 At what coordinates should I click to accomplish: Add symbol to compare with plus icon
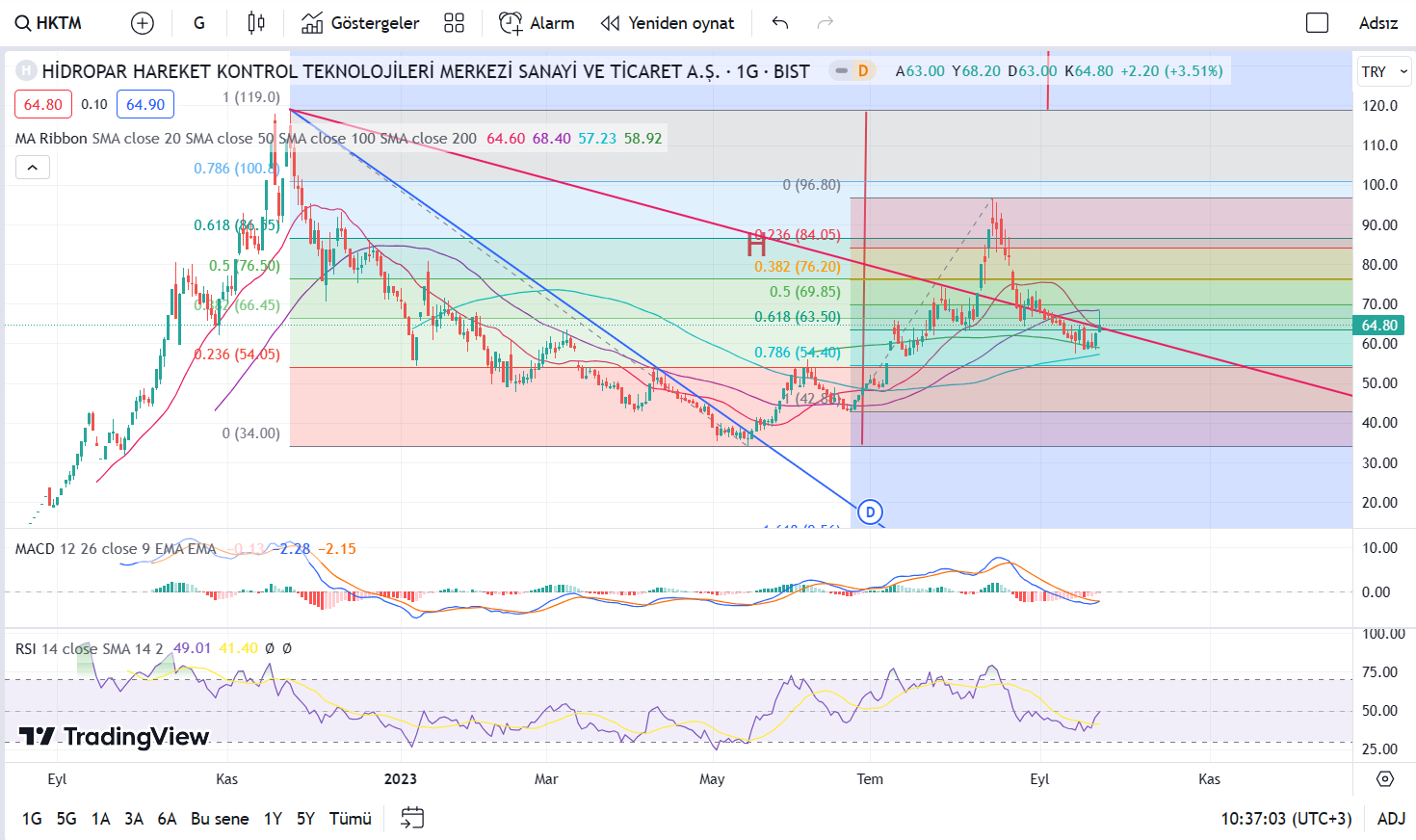pyautogui.click(x=143, y=23)
